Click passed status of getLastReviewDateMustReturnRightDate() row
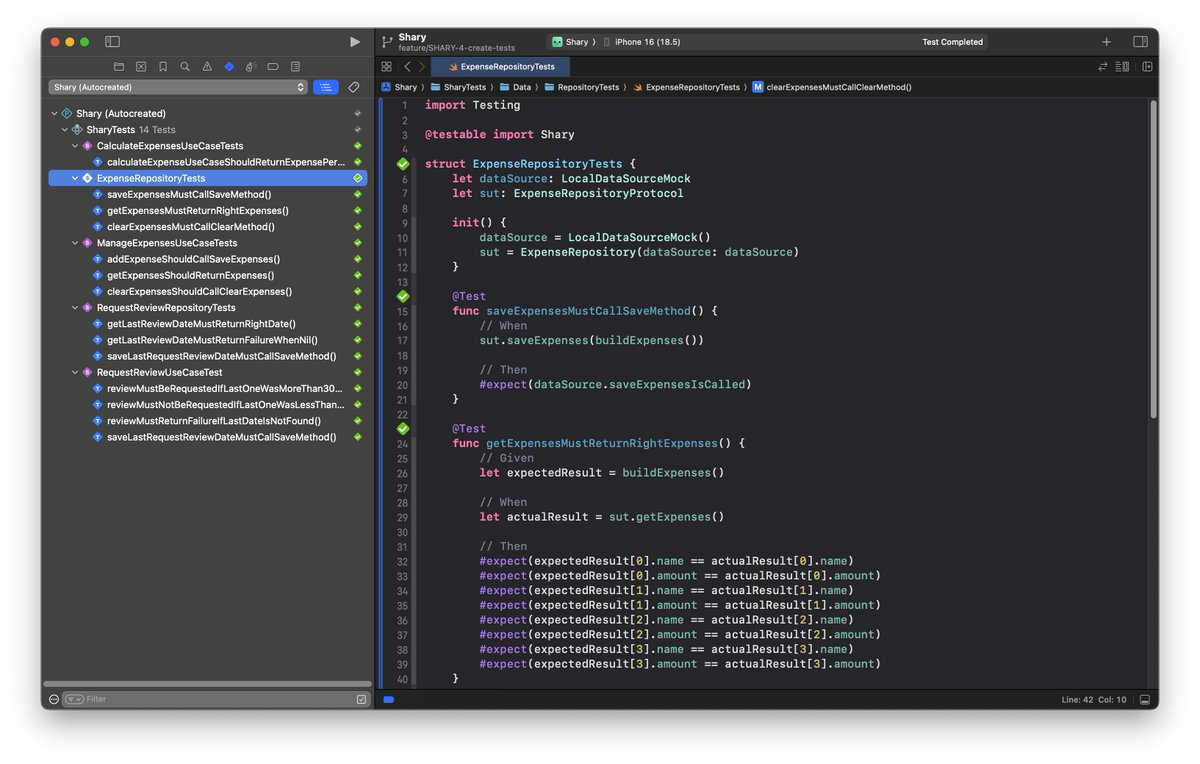 pyautogui.click(x=358, y=324)
